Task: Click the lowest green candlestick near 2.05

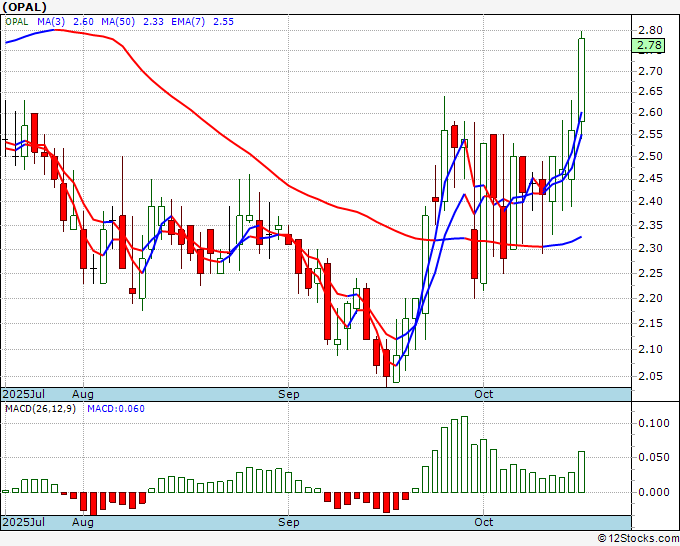Action: pyautogui.click(x=396, y=369)
